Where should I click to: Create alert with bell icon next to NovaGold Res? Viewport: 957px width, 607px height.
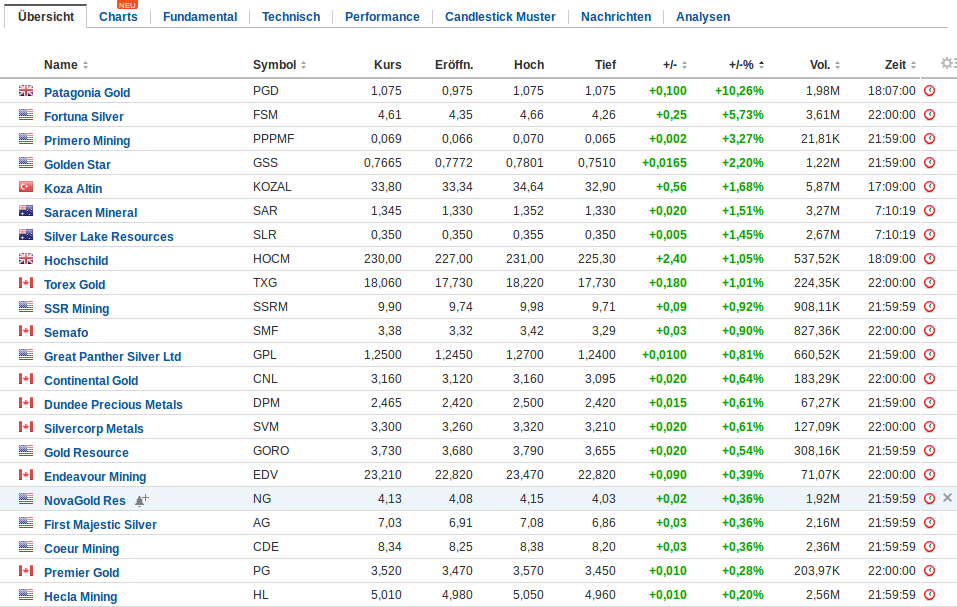pyautogui.click(x=142, y=500)
